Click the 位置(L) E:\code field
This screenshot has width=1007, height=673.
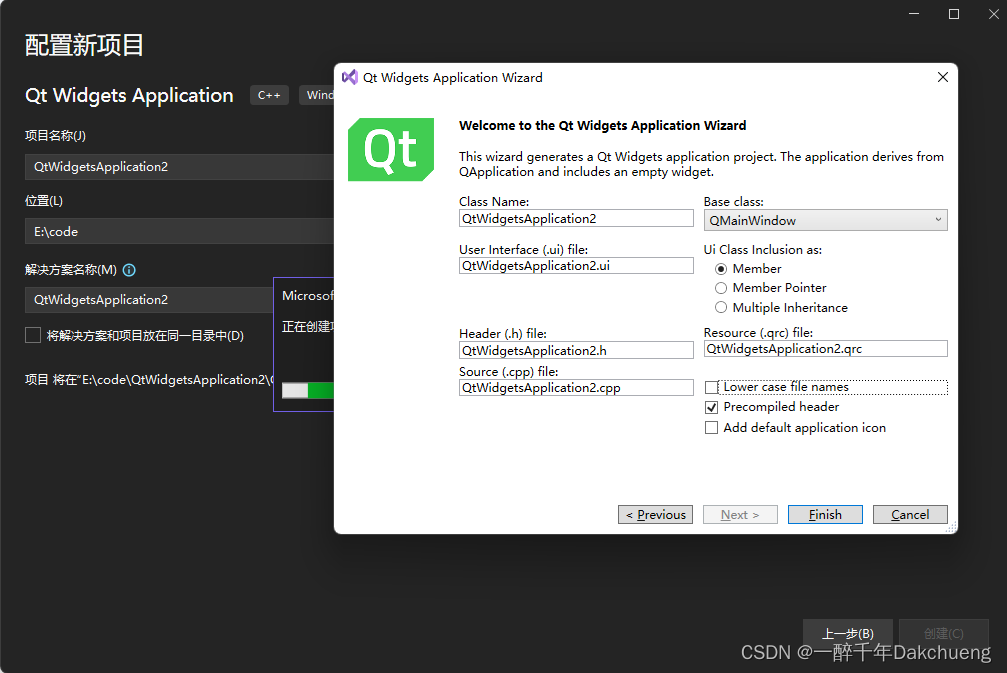(x=179, y=231)
